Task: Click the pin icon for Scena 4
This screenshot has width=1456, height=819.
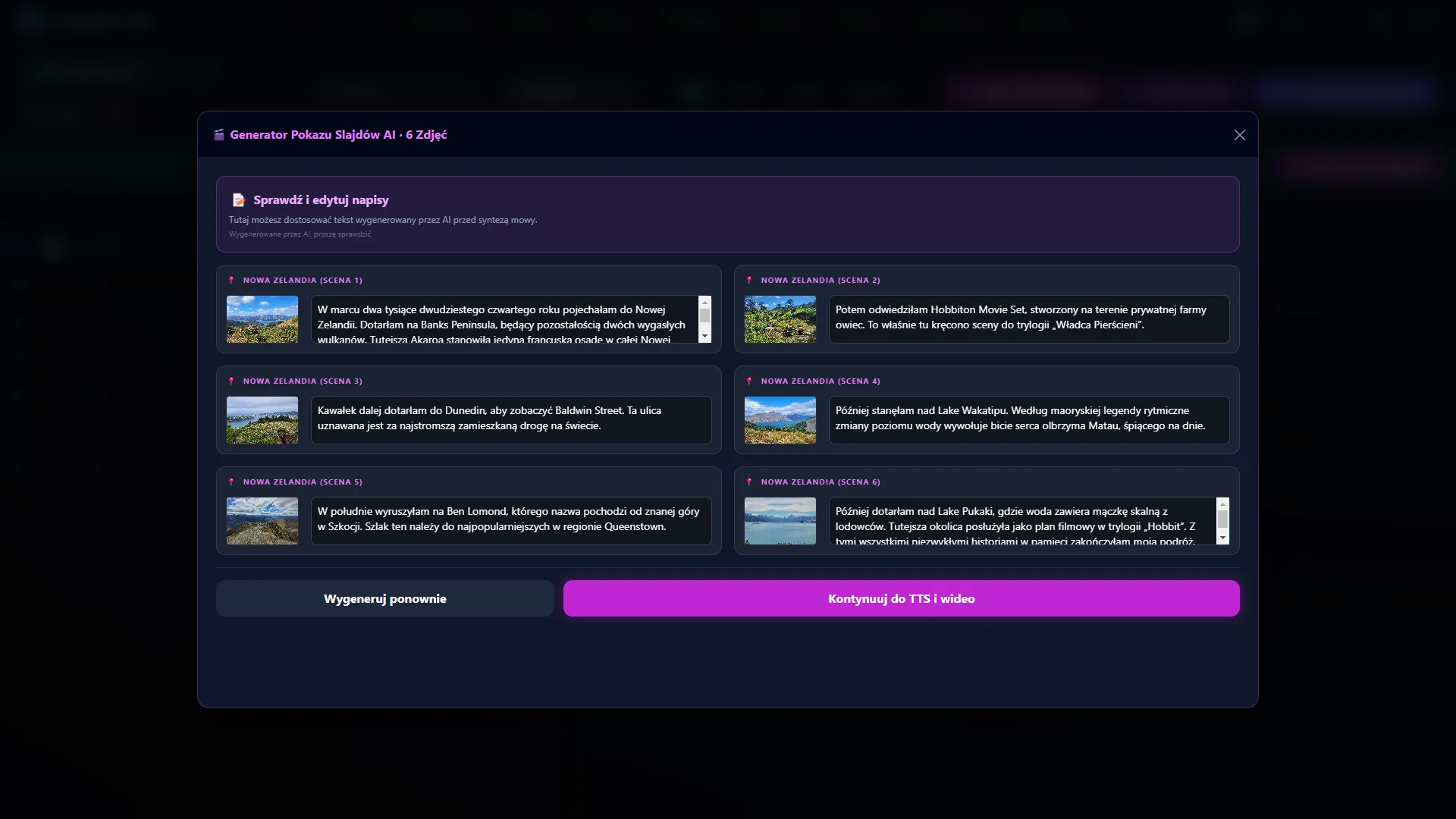Action: click(749, 381)
